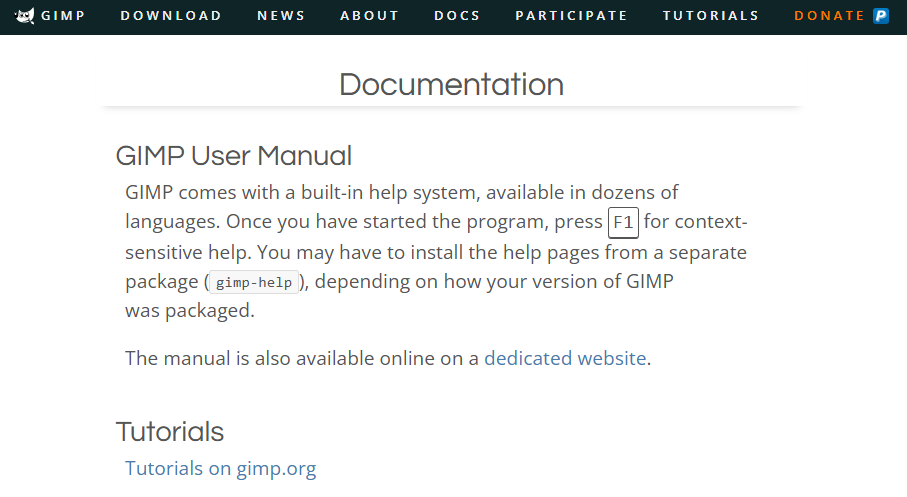Open the News section
The image size is (907, 497).
[x=281, y=16]
